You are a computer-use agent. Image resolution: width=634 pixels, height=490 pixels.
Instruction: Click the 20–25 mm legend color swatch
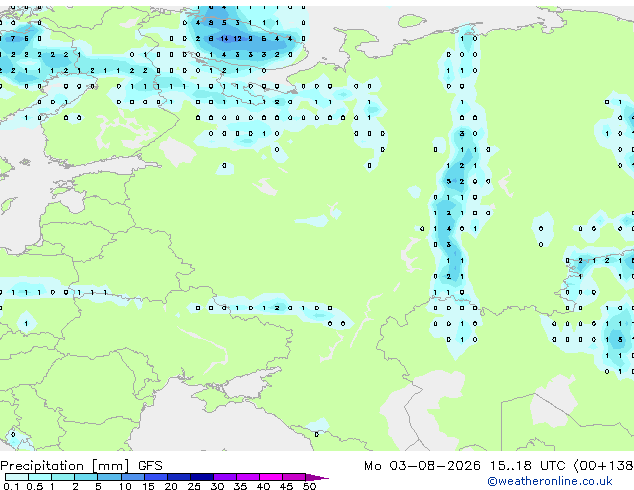click(178, 477)
